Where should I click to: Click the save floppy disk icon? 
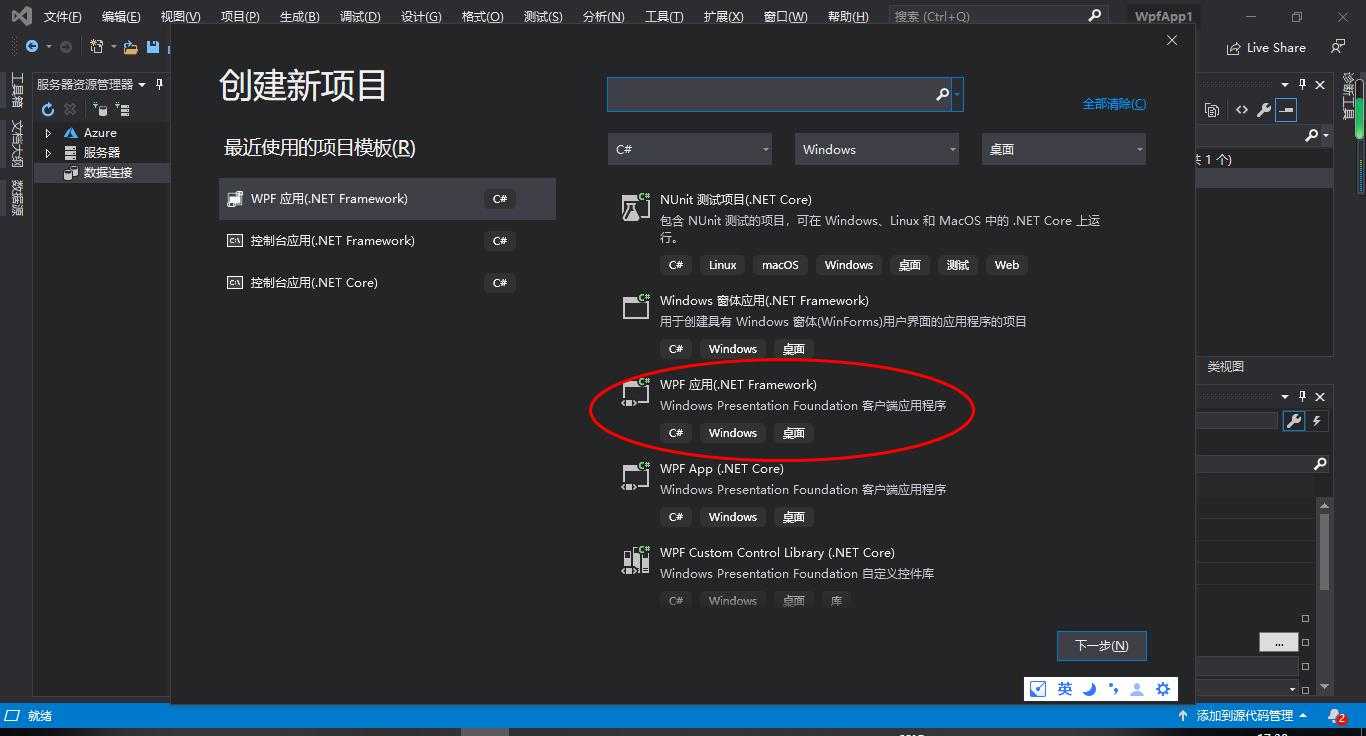[x=153, y=47]
